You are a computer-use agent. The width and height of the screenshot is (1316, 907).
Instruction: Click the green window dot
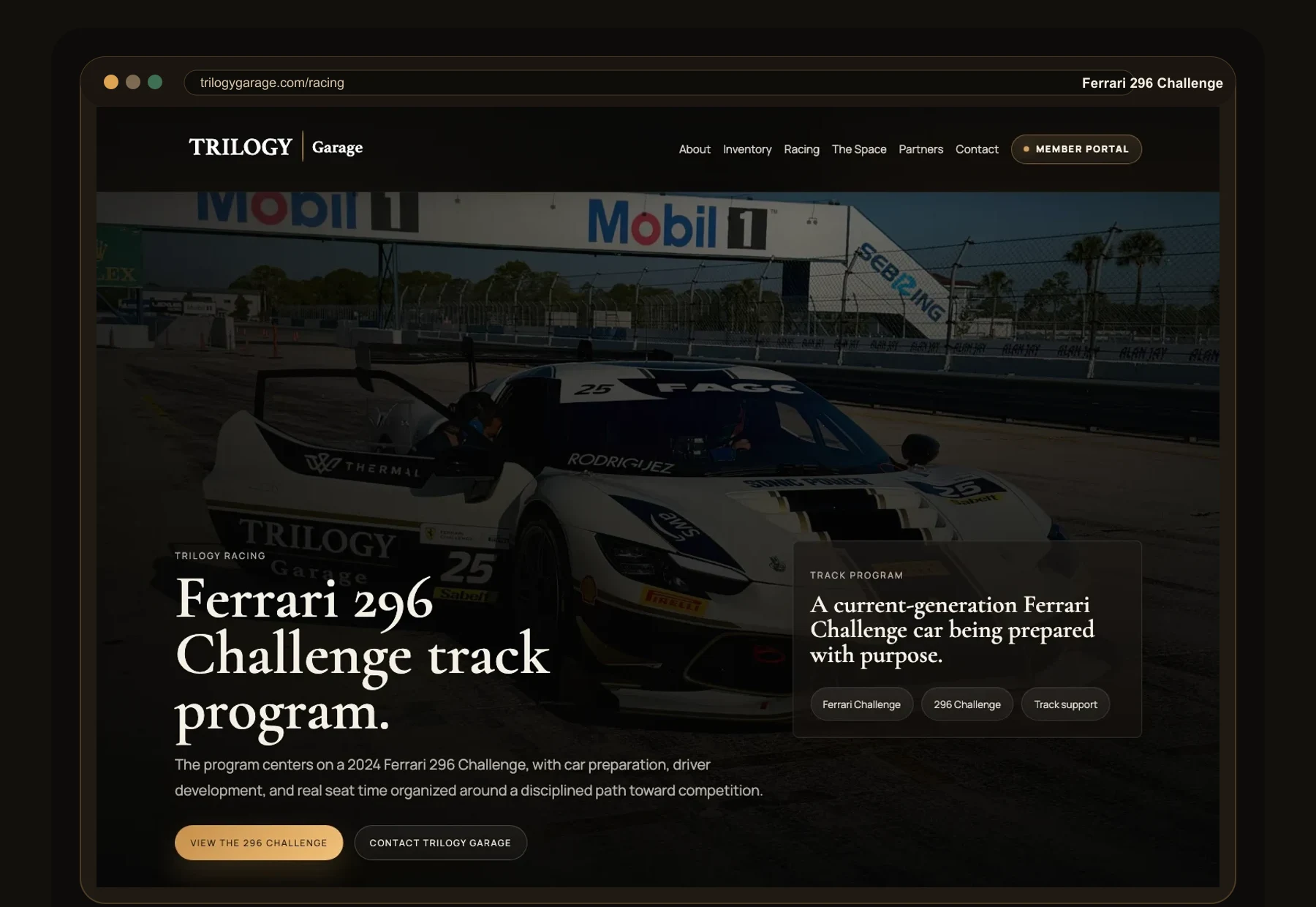click(x=155, y=82)
